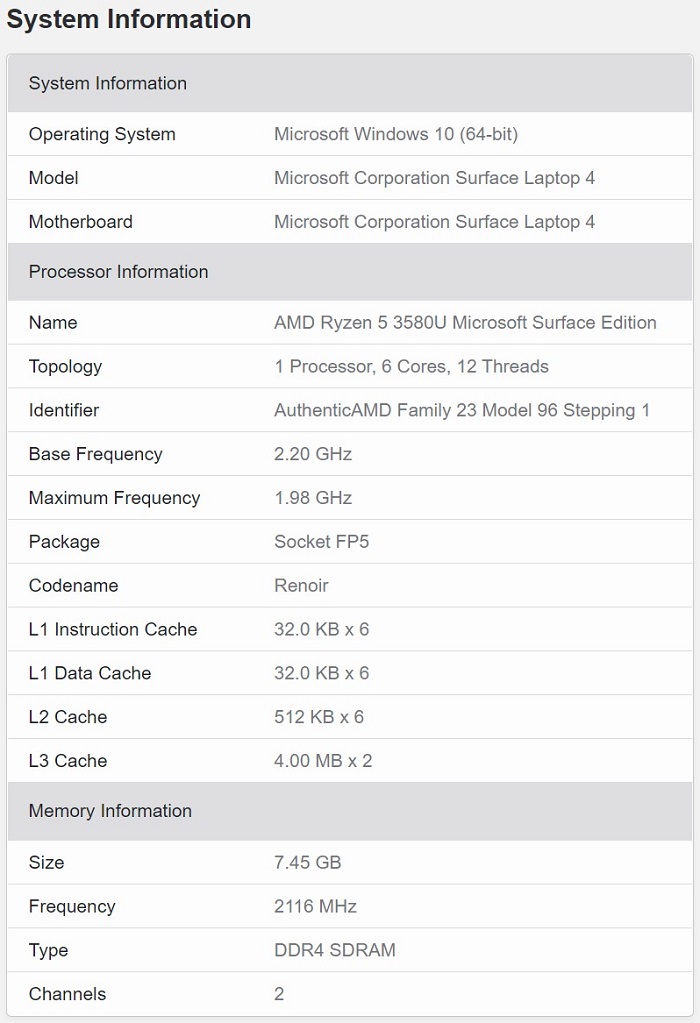Viewport: 700px width, 1023px height.
Task: Click the Topology value showing 6 Cores
Action: tap(411, 367)
